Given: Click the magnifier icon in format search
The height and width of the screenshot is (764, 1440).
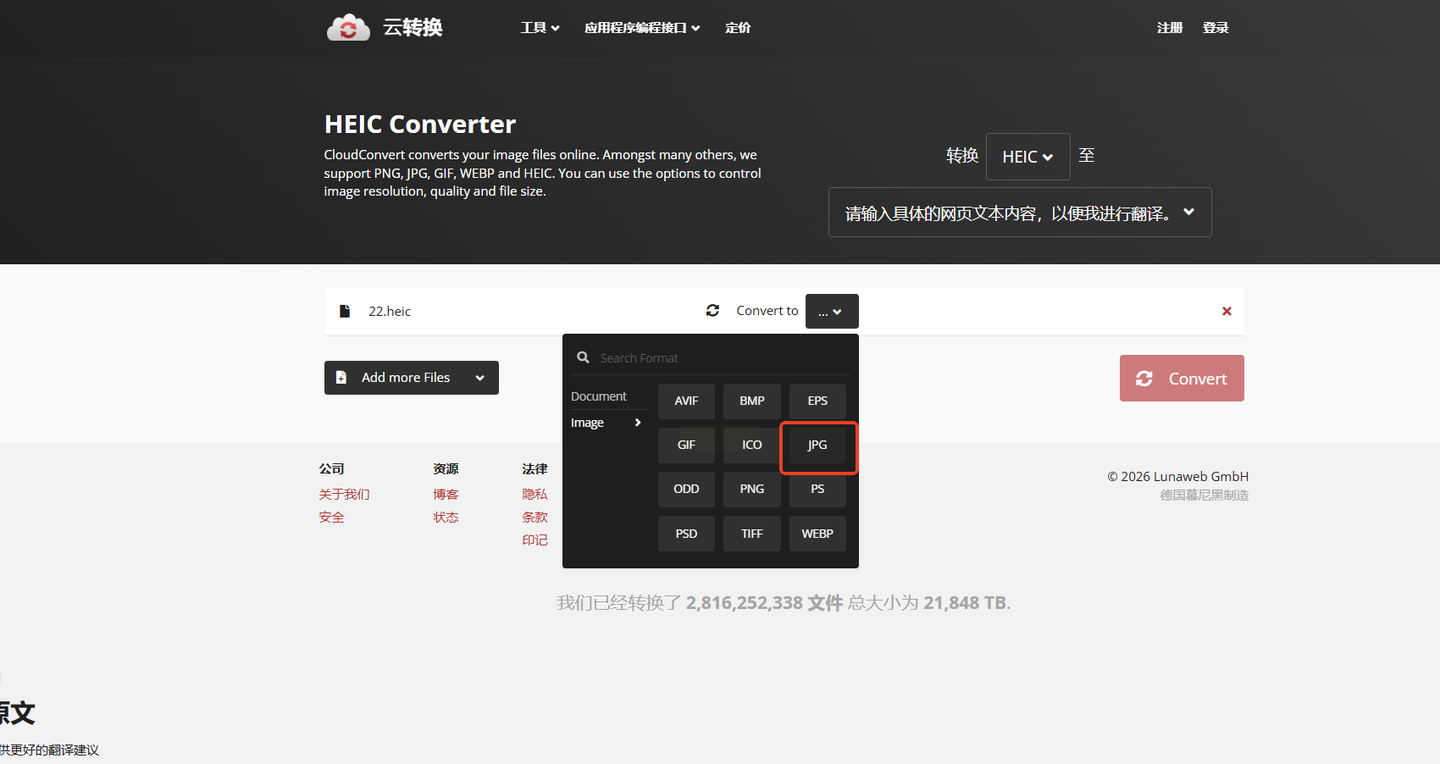Looking at the screenshot, I should [583, 357].
